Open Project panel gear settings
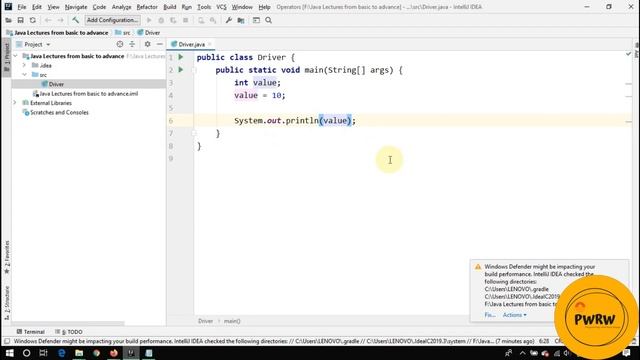The width and height of the screenshot is (640, 360). (x=147, y=44)
